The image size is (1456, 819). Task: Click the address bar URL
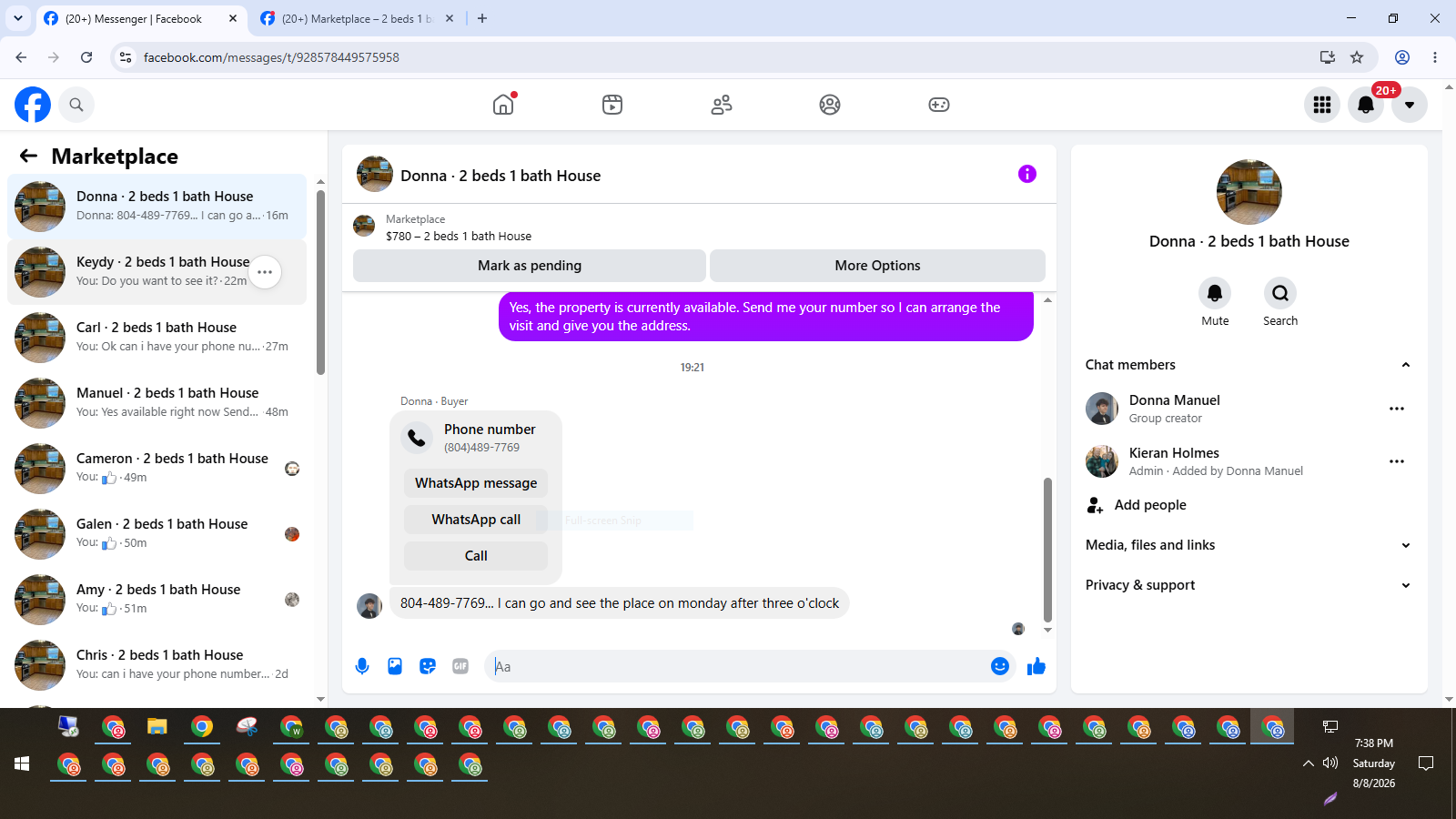point(271,57)
